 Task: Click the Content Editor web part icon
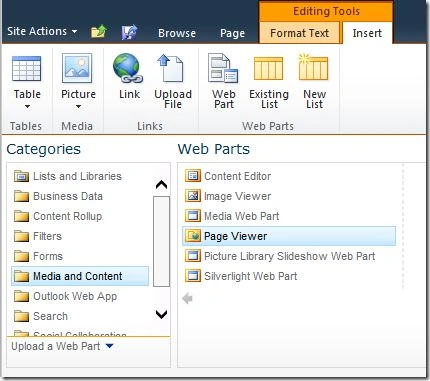point(193,176)
